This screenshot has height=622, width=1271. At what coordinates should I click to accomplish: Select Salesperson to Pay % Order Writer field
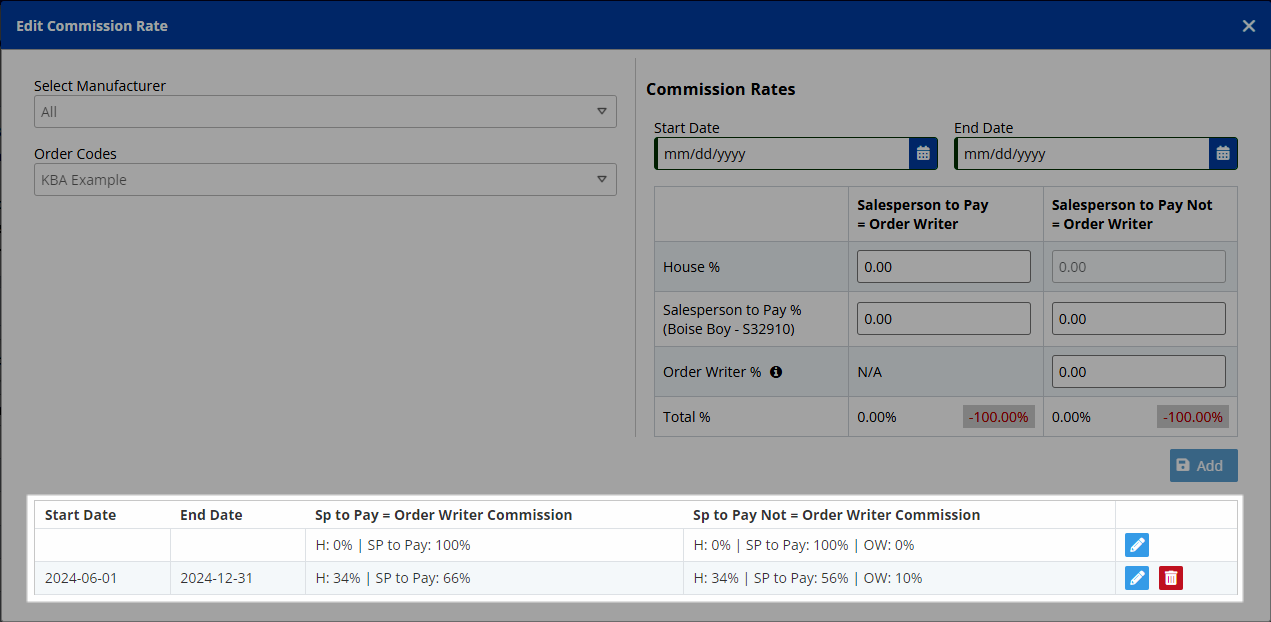pos(943,319)
